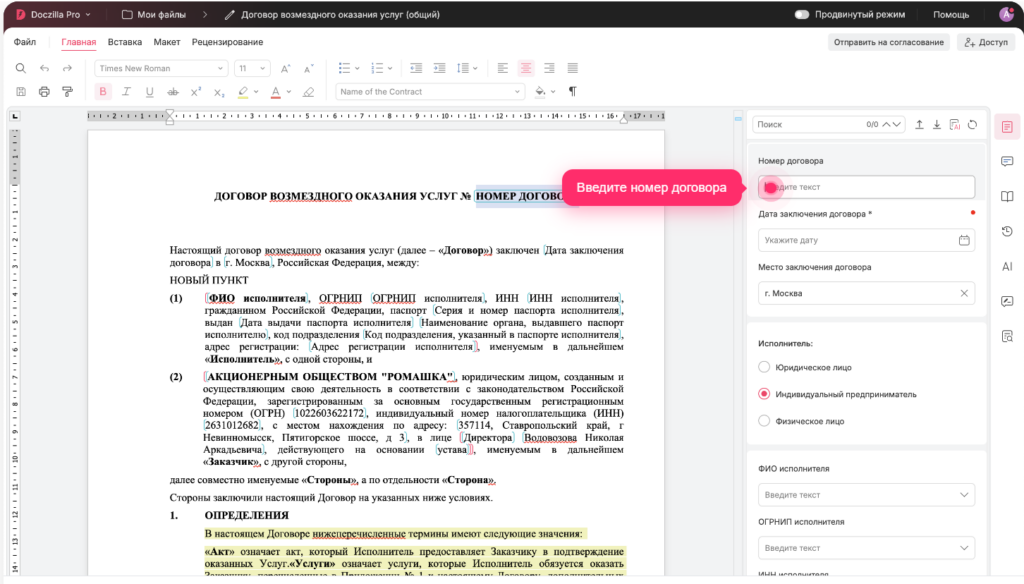Clear the г. Москва field value

coord(964,293)
